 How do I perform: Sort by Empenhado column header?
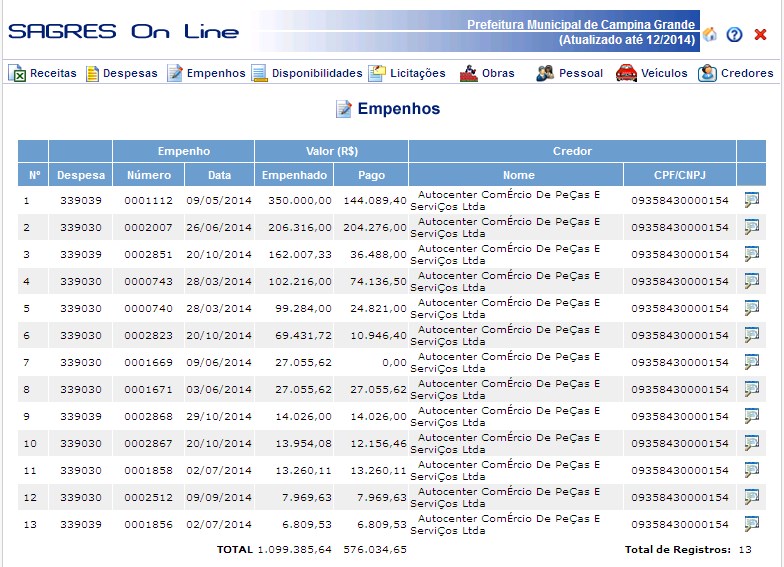click(294, 175)
